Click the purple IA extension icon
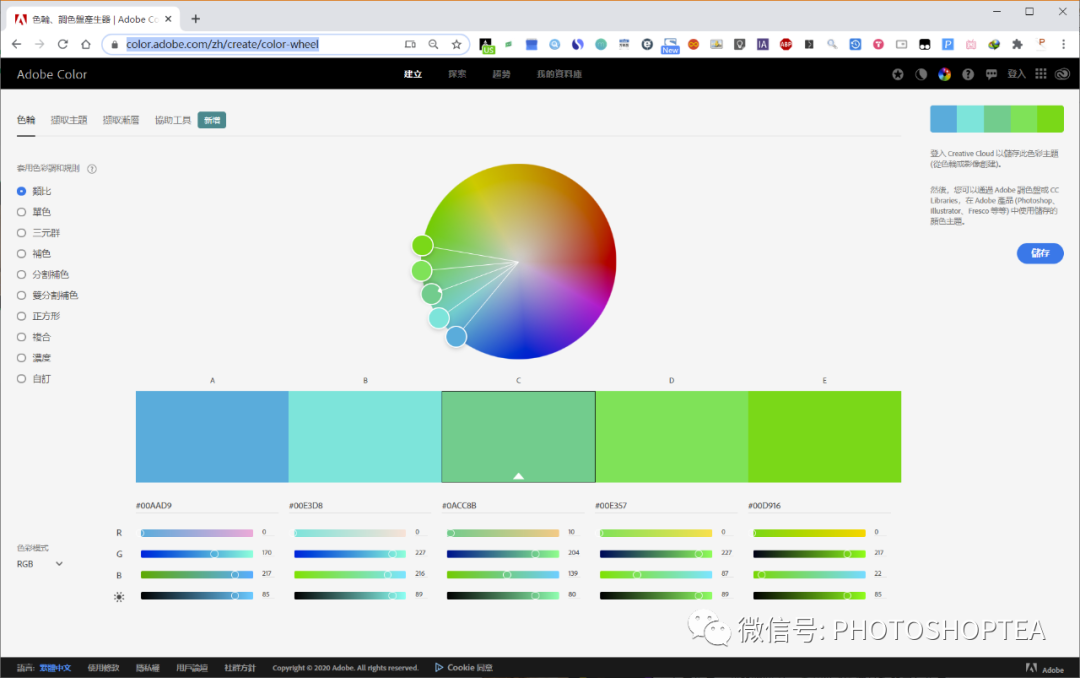Screen dimensions: 1080x678 [x=762, y=44]
